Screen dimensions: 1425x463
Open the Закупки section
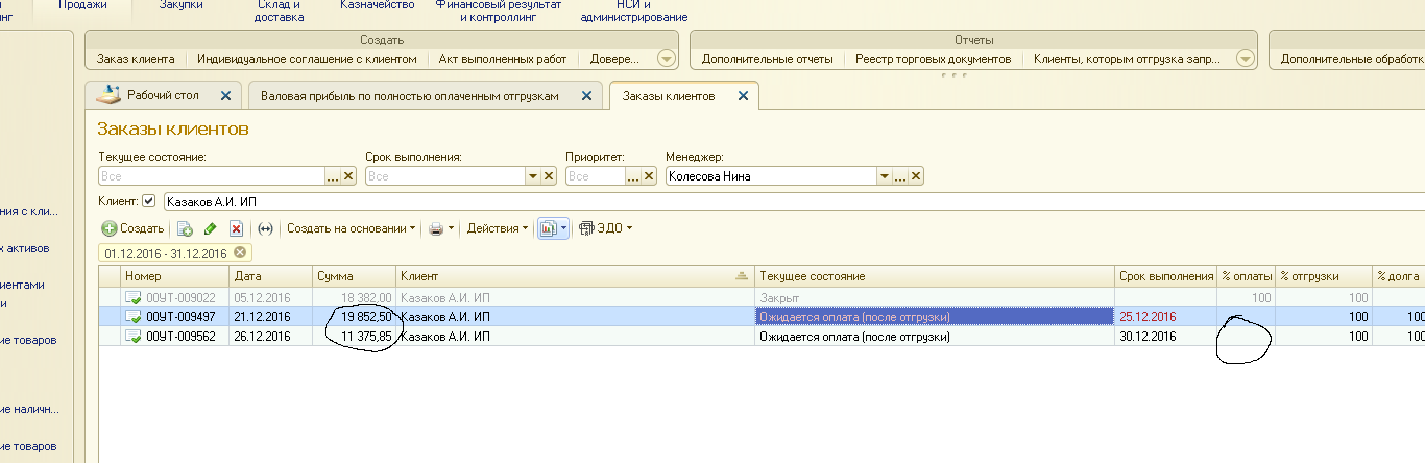(181, 6)
